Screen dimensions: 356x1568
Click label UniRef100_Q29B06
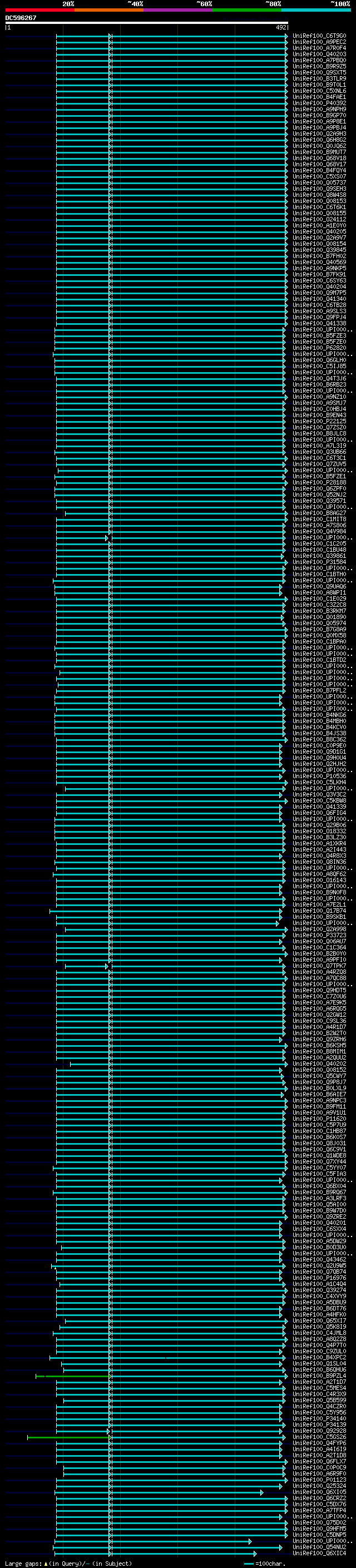(319, 825)
